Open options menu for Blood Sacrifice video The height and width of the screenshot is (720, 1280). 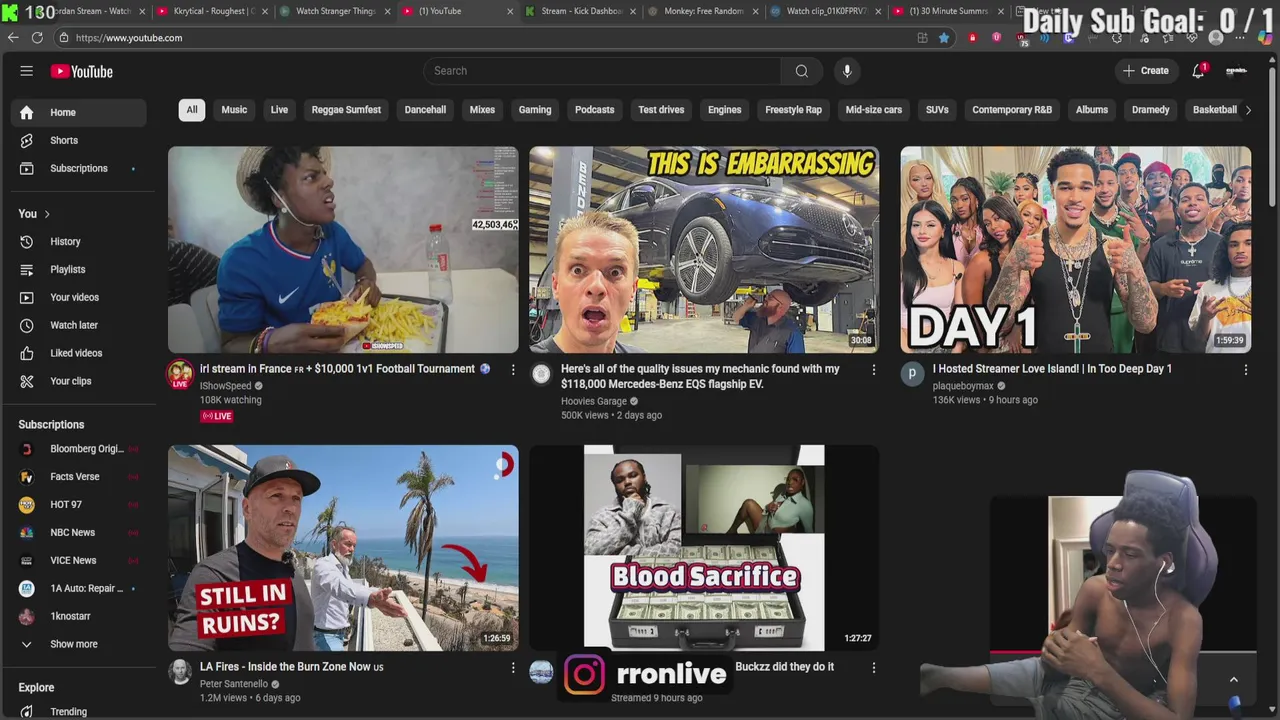click(x=874, y=667)
